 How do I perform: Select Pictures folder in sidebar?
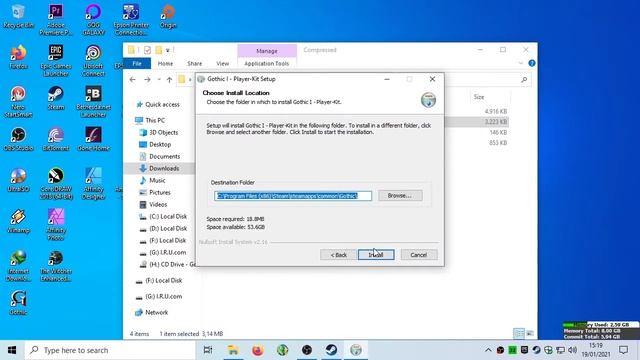[155, 192]
